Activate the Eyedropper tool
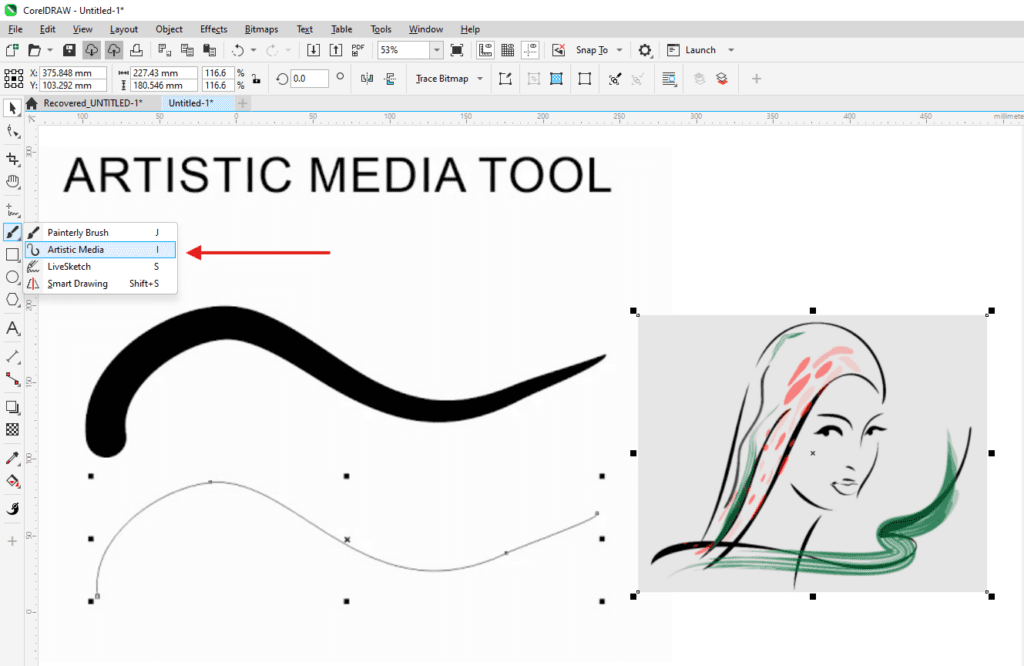This screenshot has width=1024, height=666. [13, 458]
